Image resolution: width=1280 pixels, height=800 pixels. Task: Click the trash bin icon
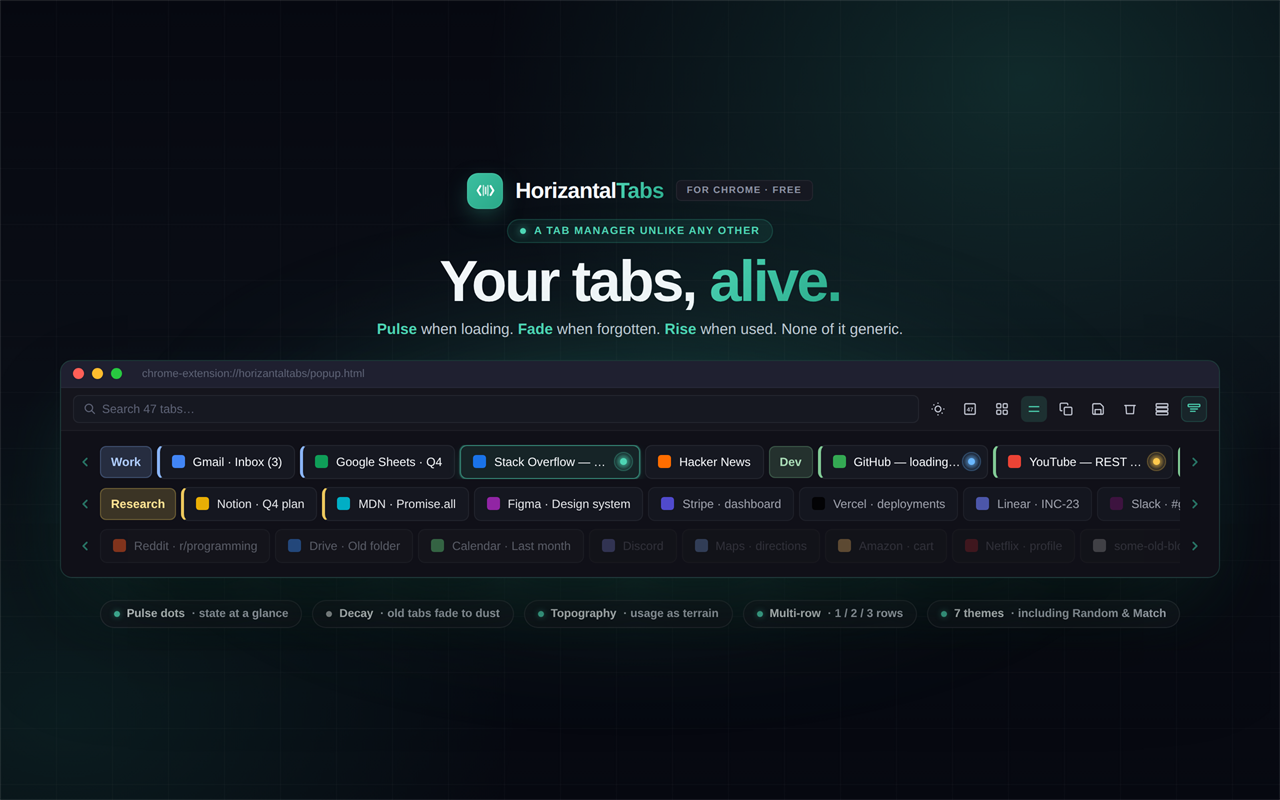pos(1130,409)
